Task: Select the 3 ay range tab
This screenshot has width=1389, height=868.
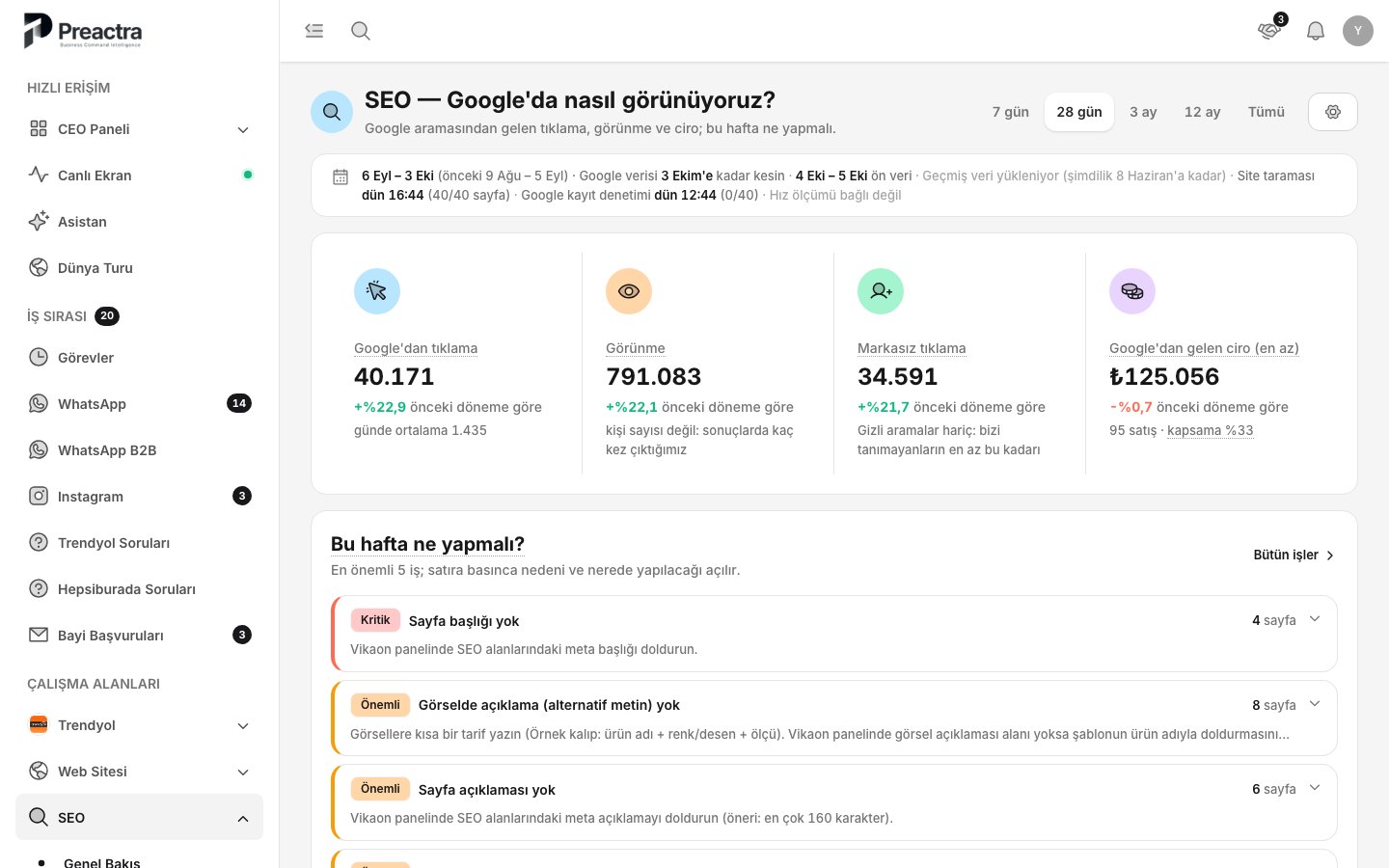Action: click(x=1143, y=112)
